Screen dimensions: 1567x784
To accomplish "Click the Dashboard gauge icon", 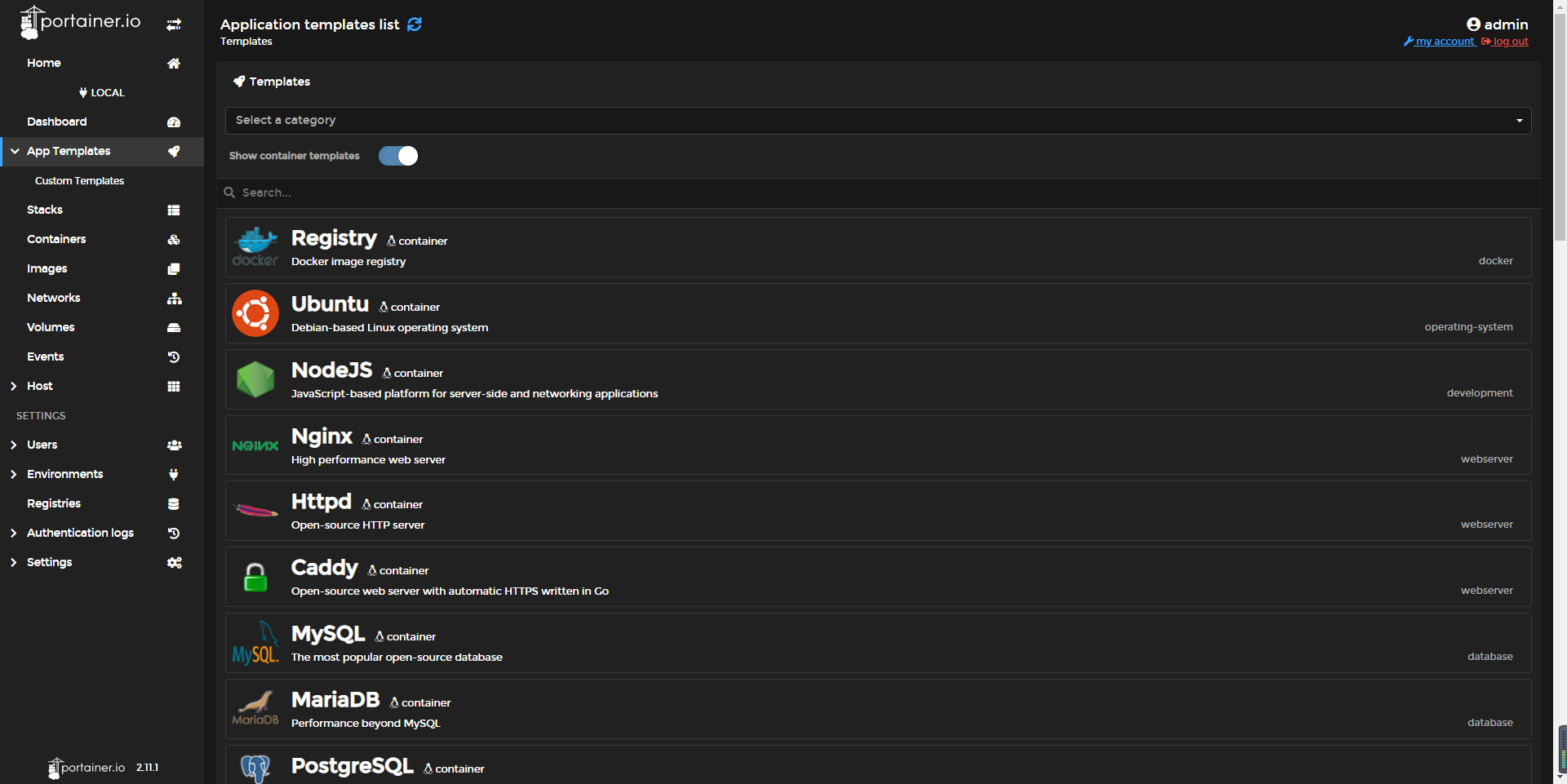I will 174,122.
